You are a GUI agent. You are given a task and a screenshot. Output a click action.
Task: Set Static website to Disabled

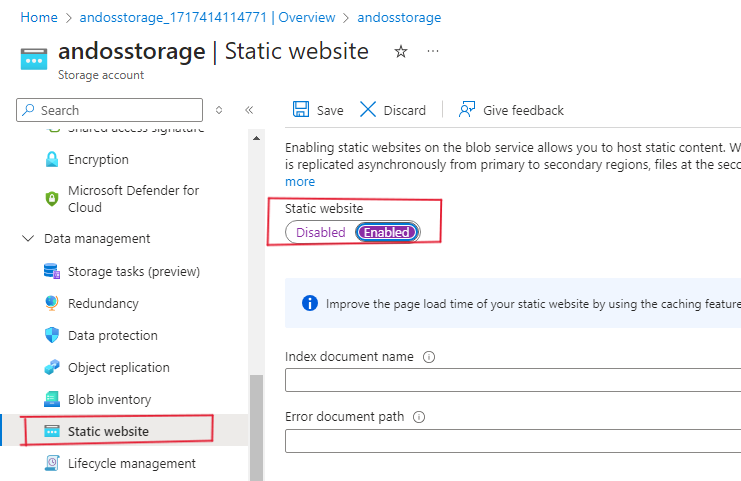320,232
